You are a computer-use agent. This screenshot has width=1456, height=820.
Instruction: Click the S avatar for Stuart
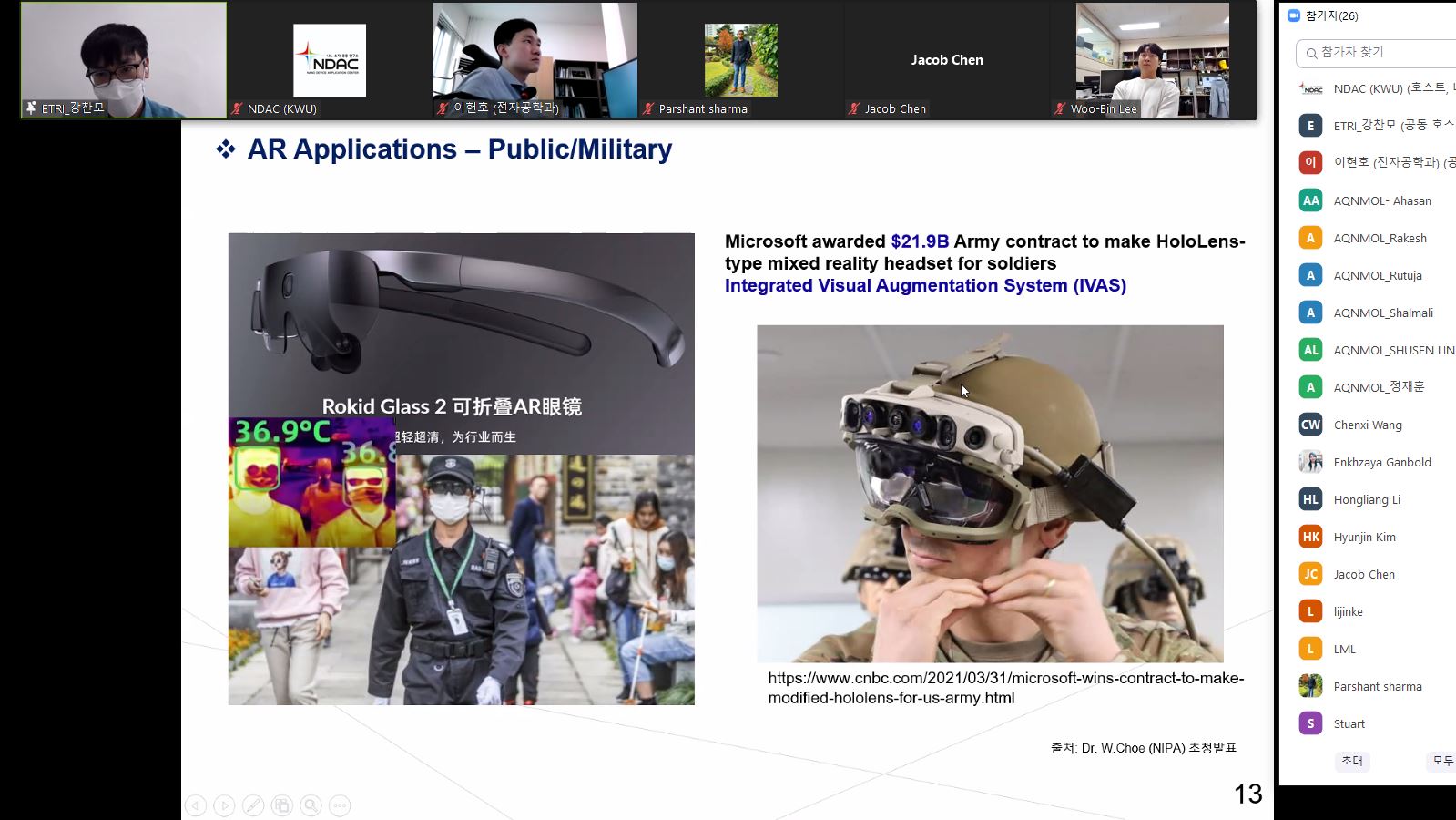click(1310, 723)
